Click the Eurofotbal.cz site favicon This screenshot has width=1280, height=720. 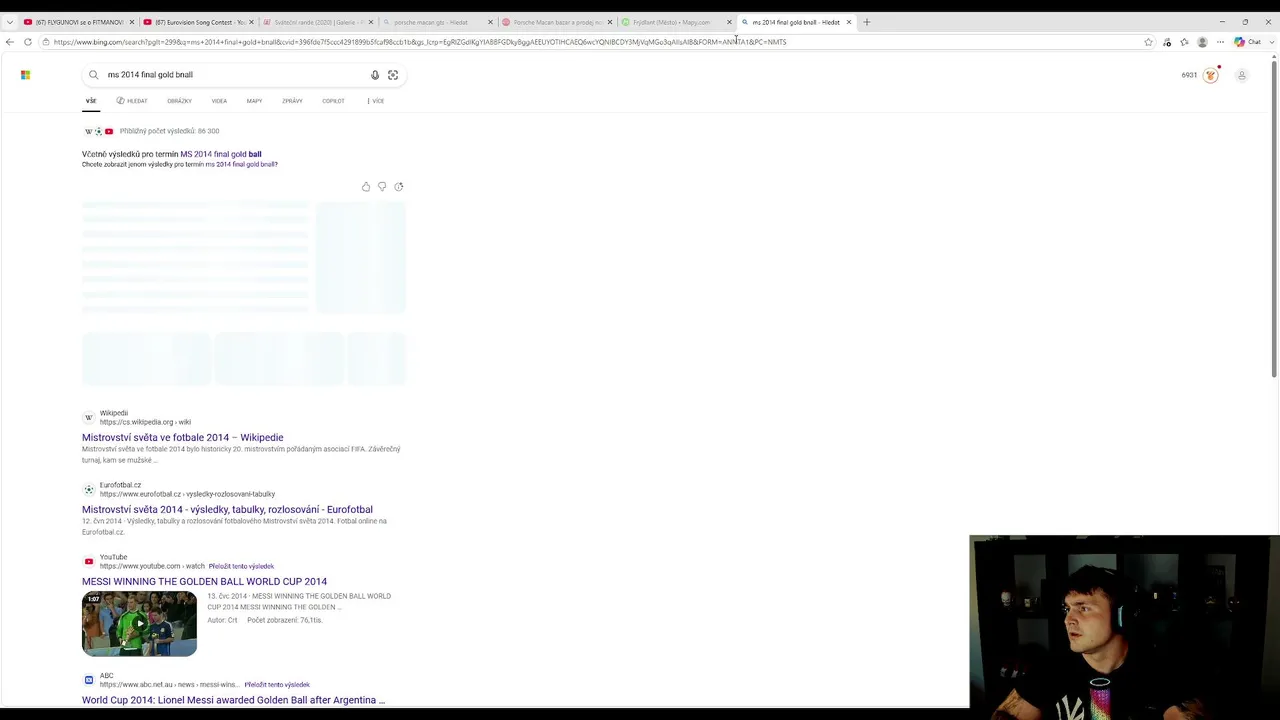click(x=89, y=489)
